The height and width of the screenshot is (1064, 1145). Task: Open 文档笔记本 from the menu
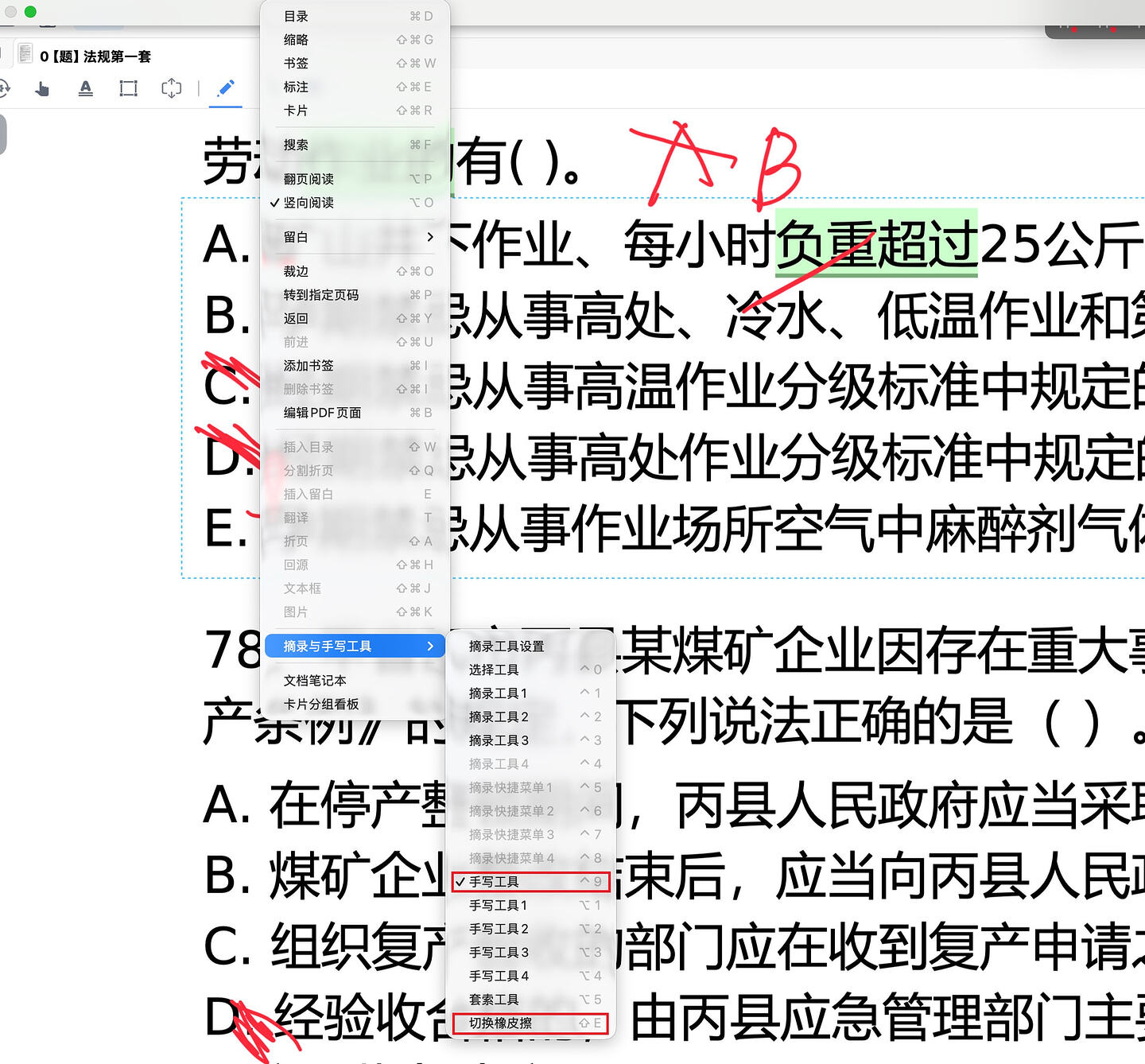(x=355, y=681)
